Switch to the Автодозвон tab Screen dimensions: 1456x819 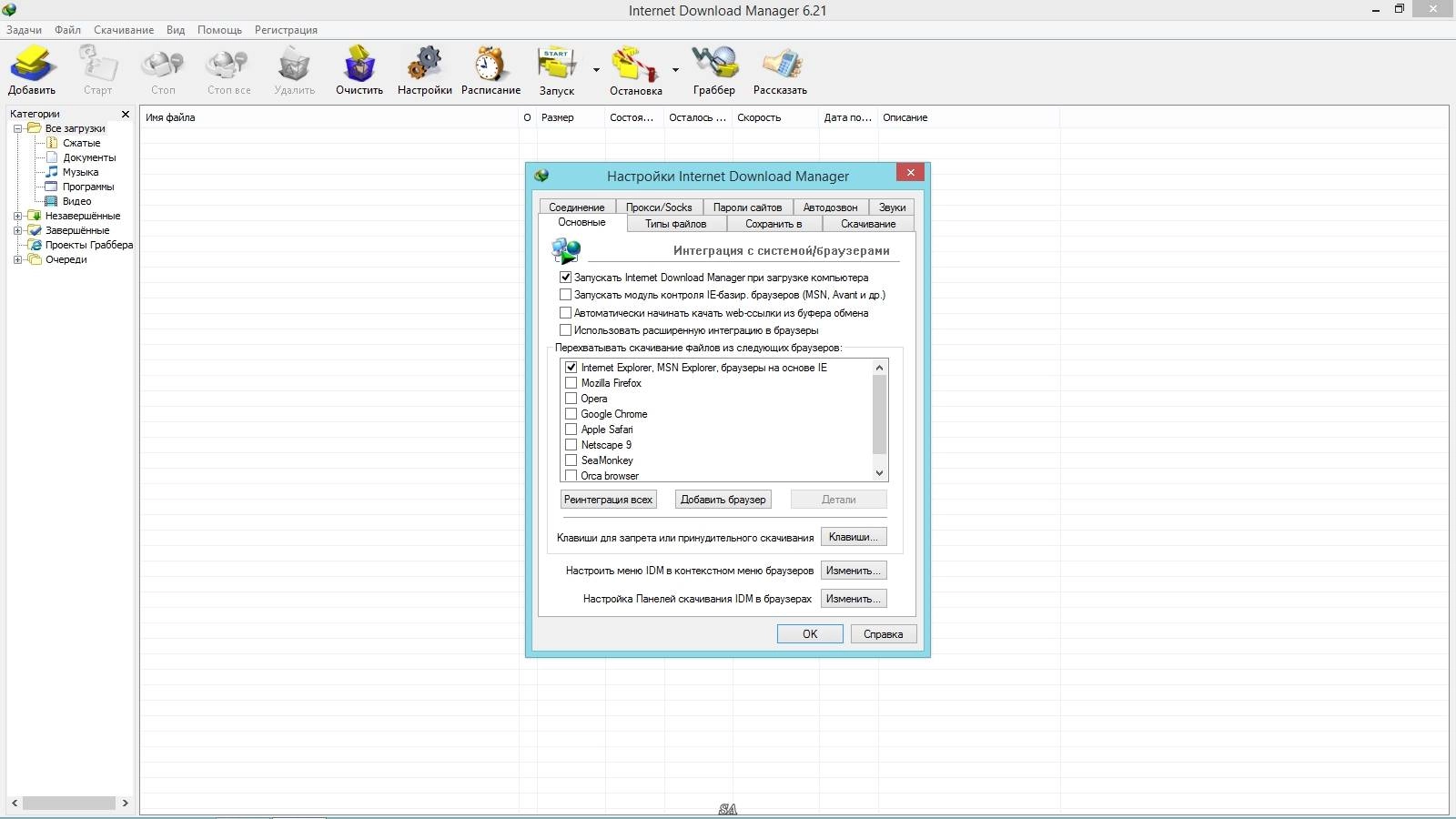click(830, 207)
